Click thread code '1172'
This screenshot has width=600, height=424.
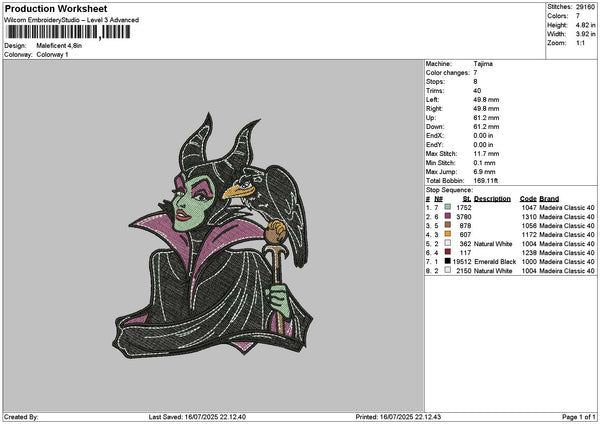coord(529,235)
